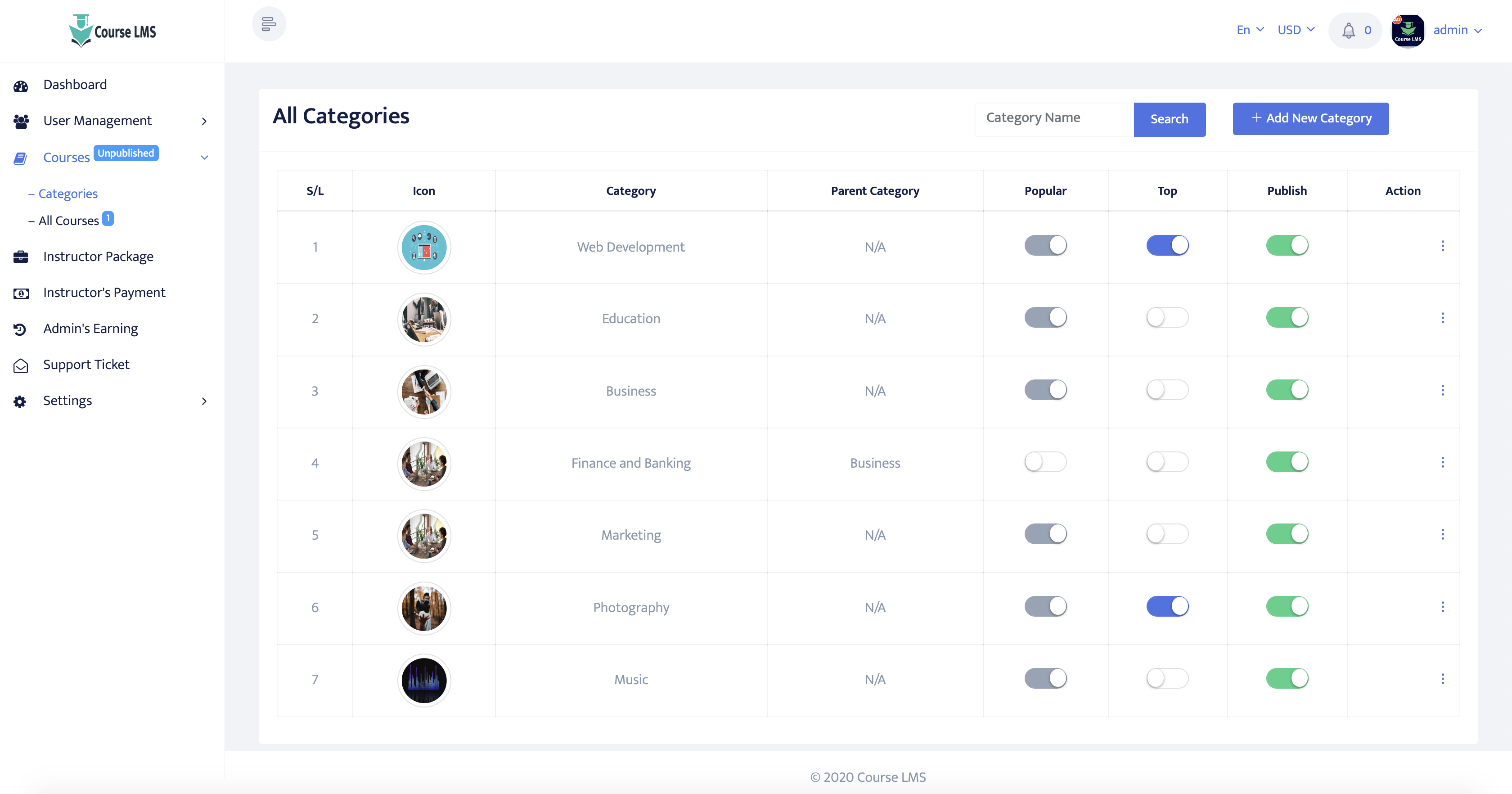Click the Dashboard gauge icon
The height and width of the screenshot is (794, 1512).
coord(21,86)
